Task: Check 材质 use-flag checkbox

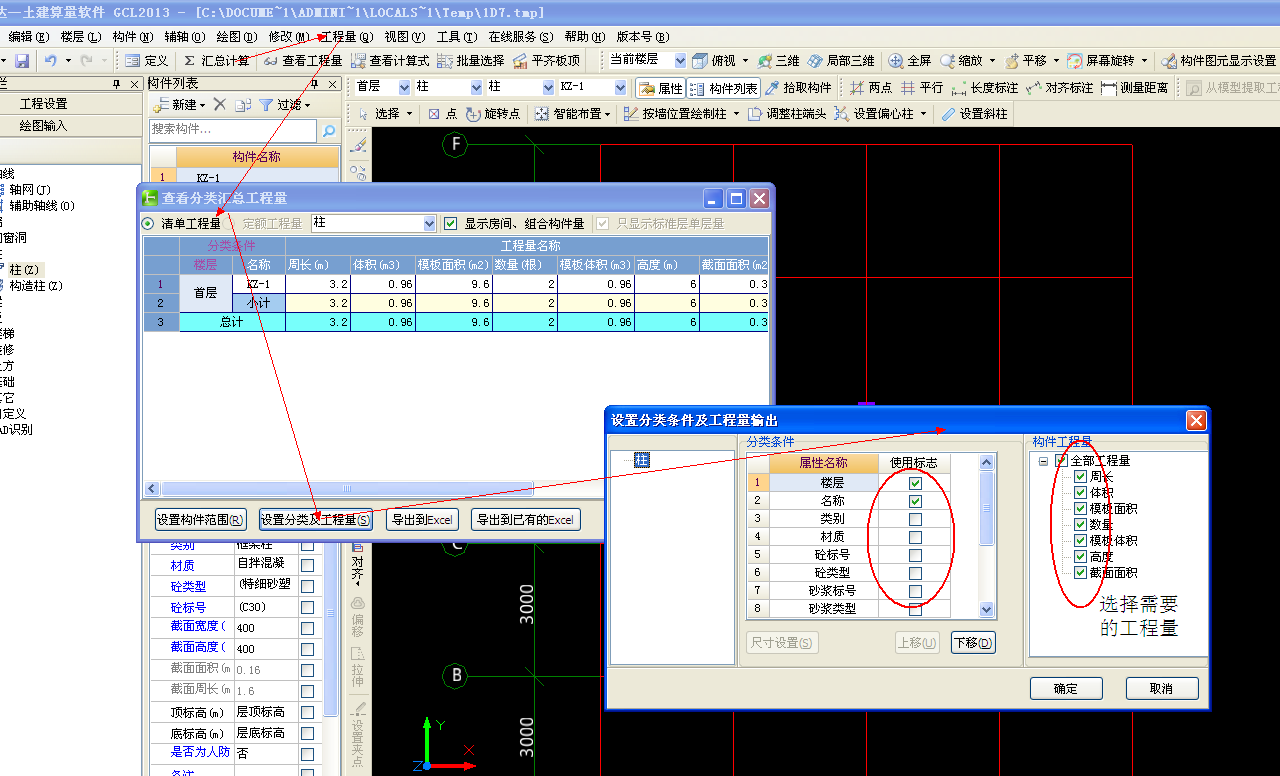Action: tap(915, 537)
